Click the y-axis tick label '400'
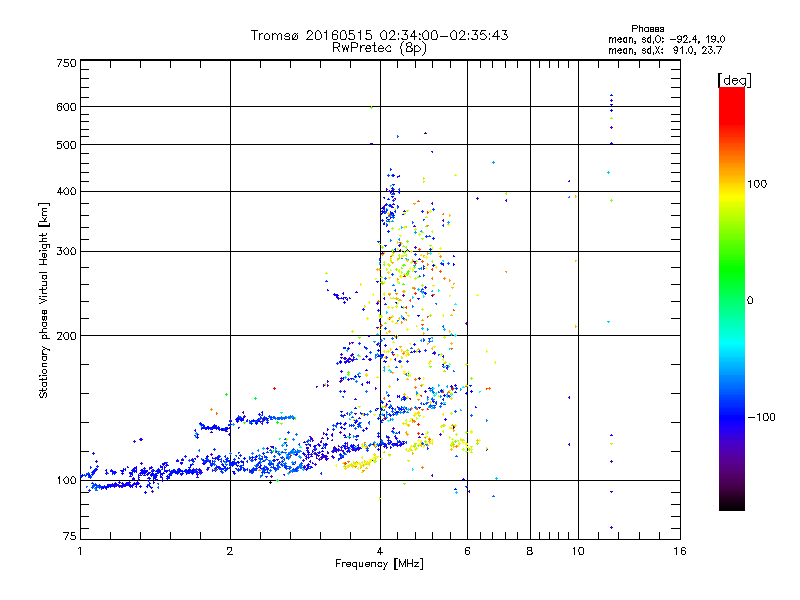 [66, 191]
